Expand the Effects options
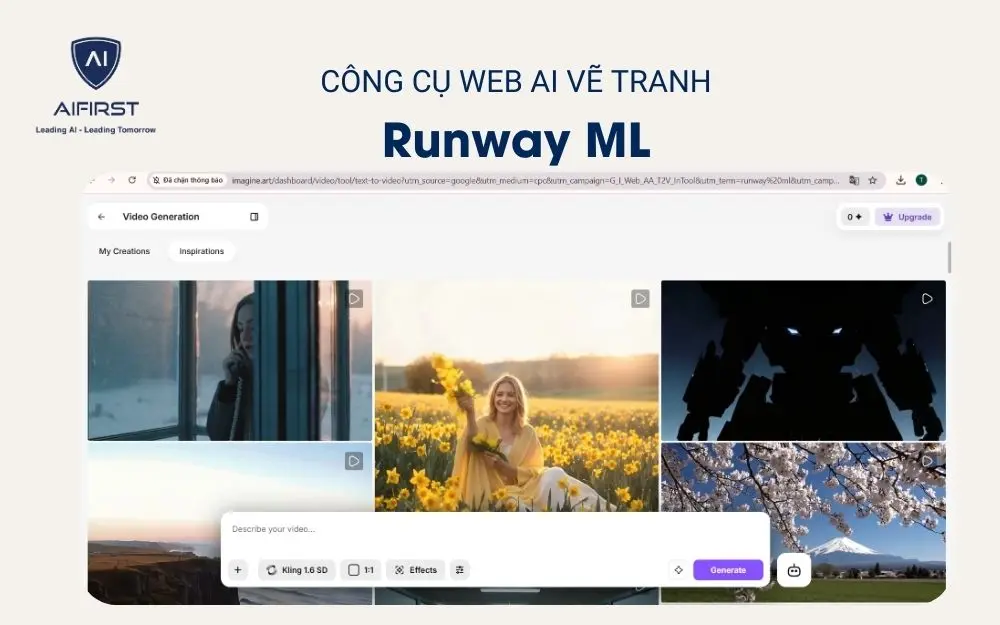Screen dimensions: 1000x625 (x=415, y=570)
